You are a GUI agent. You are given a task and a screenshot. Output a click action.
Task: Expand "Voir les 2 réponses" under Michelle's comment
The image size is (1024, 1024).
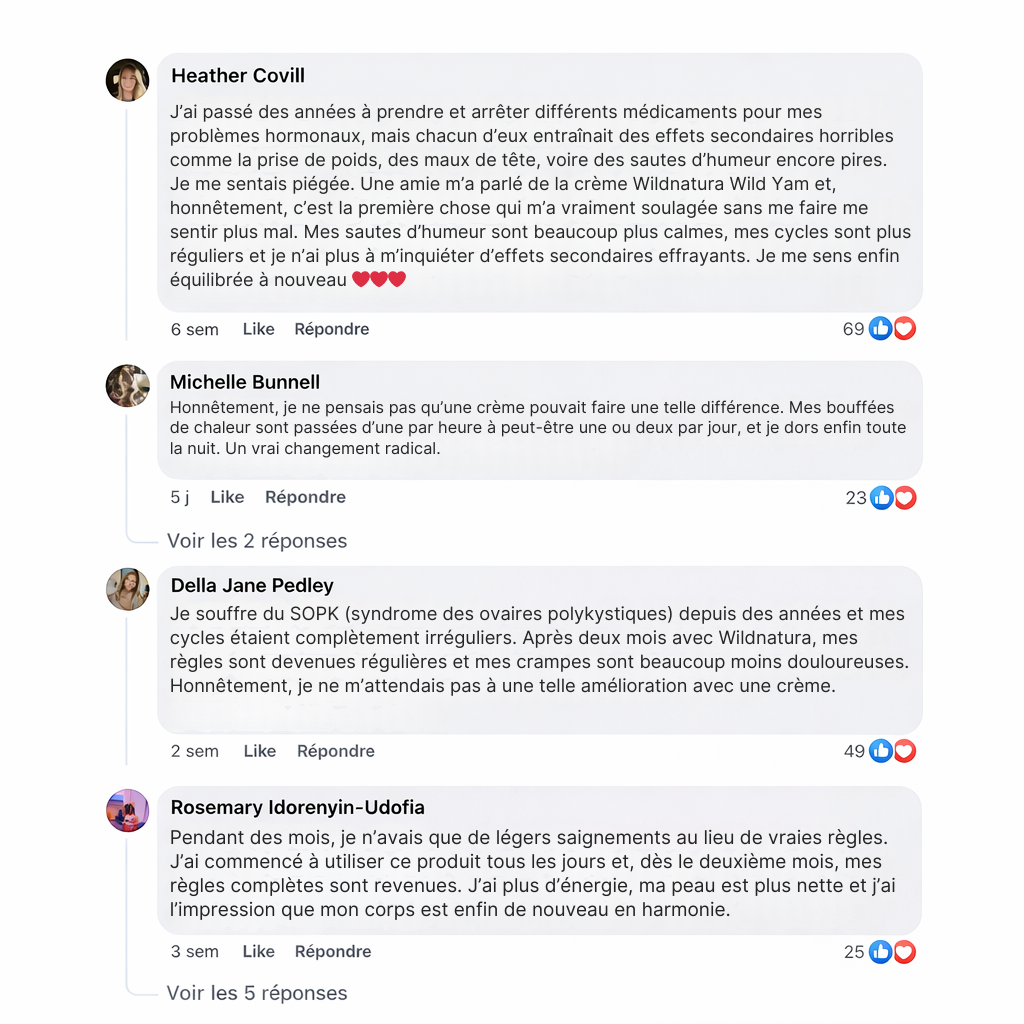point(257,541)
